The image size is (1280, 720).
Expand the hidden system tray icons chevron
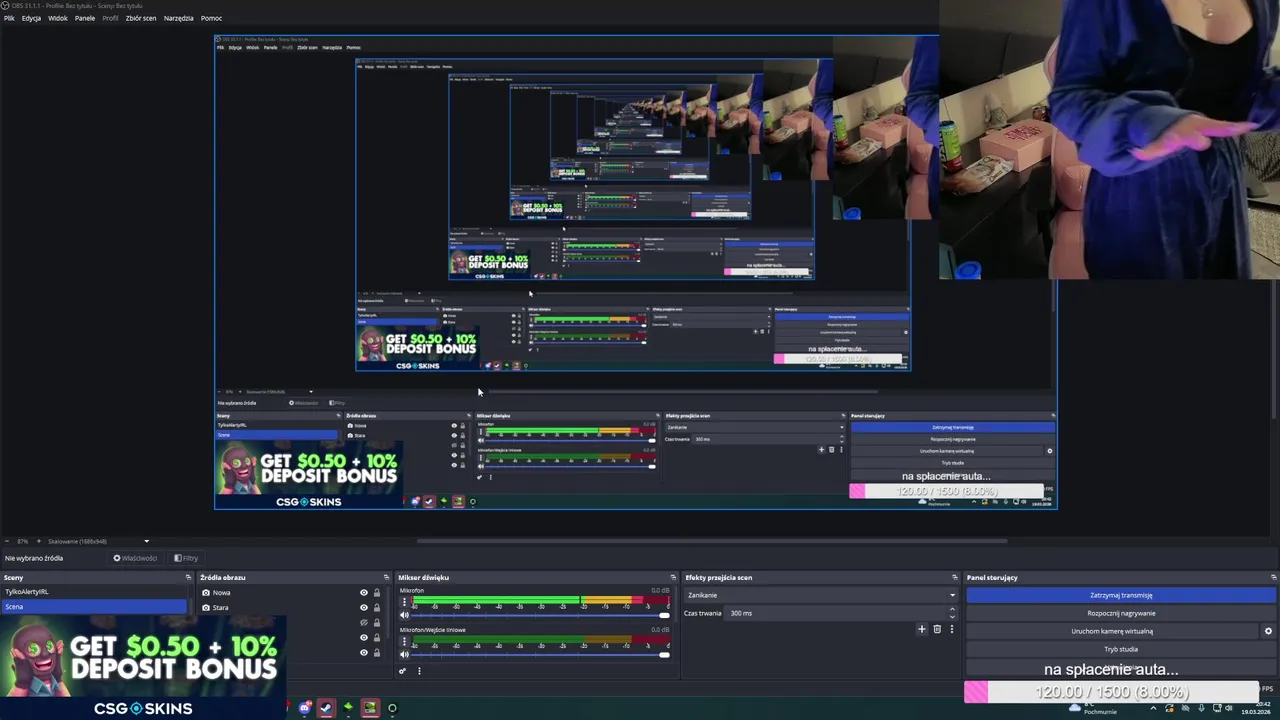pos(1153,708)
